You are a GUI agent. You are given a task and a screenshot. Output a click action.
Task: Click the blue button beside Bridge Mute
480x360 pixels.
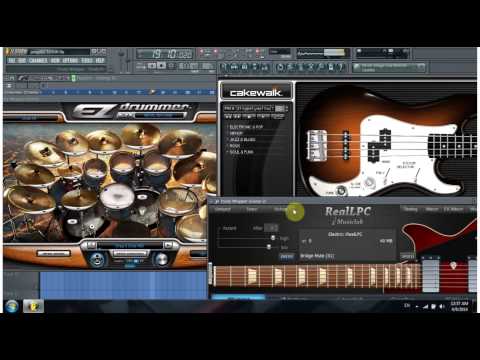(x=287, y=256)
